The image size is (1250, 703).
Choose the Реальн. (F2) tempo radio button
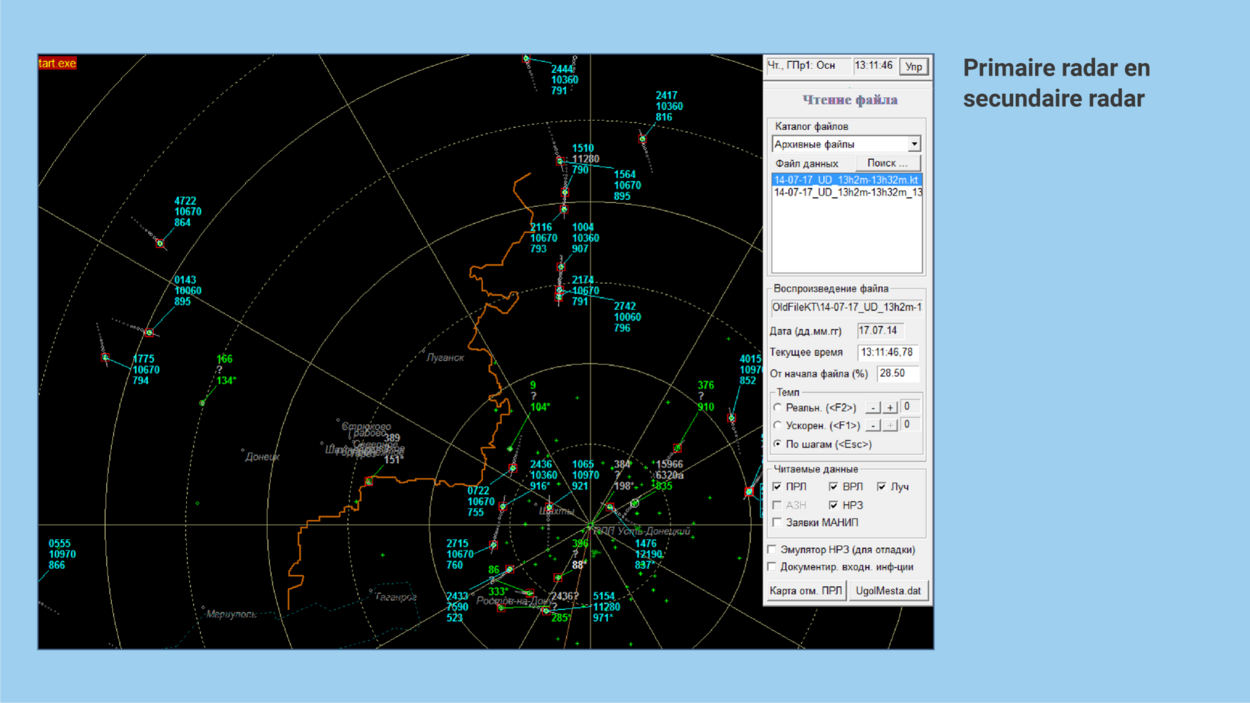pos(778,408)
